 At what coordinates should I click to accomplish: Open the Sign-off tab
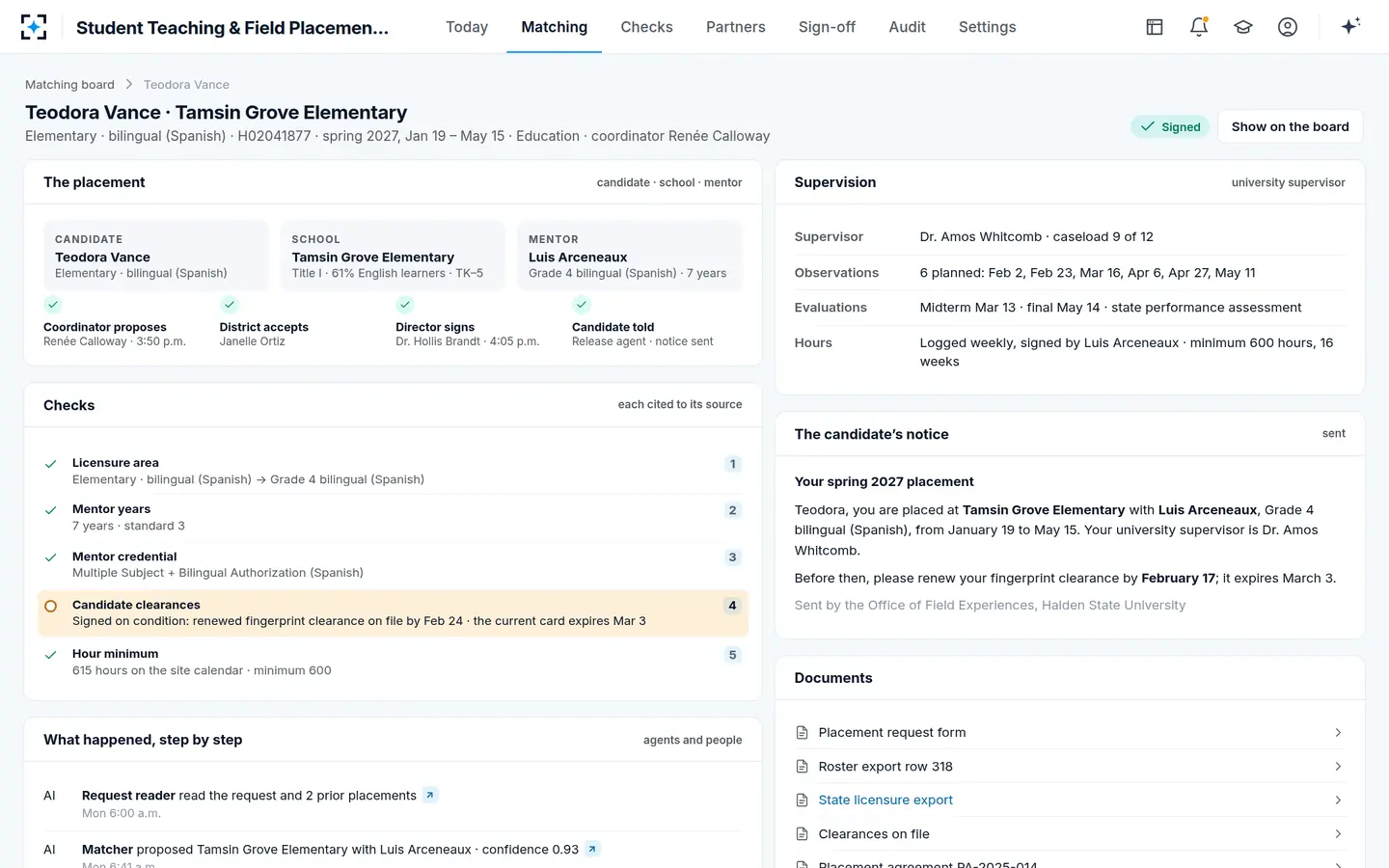[827, 27]
